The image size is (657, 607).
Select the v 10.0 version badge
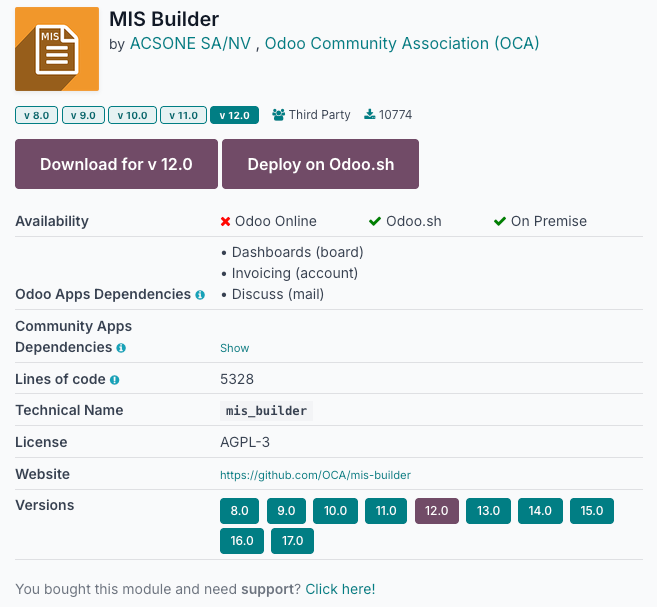132,115
